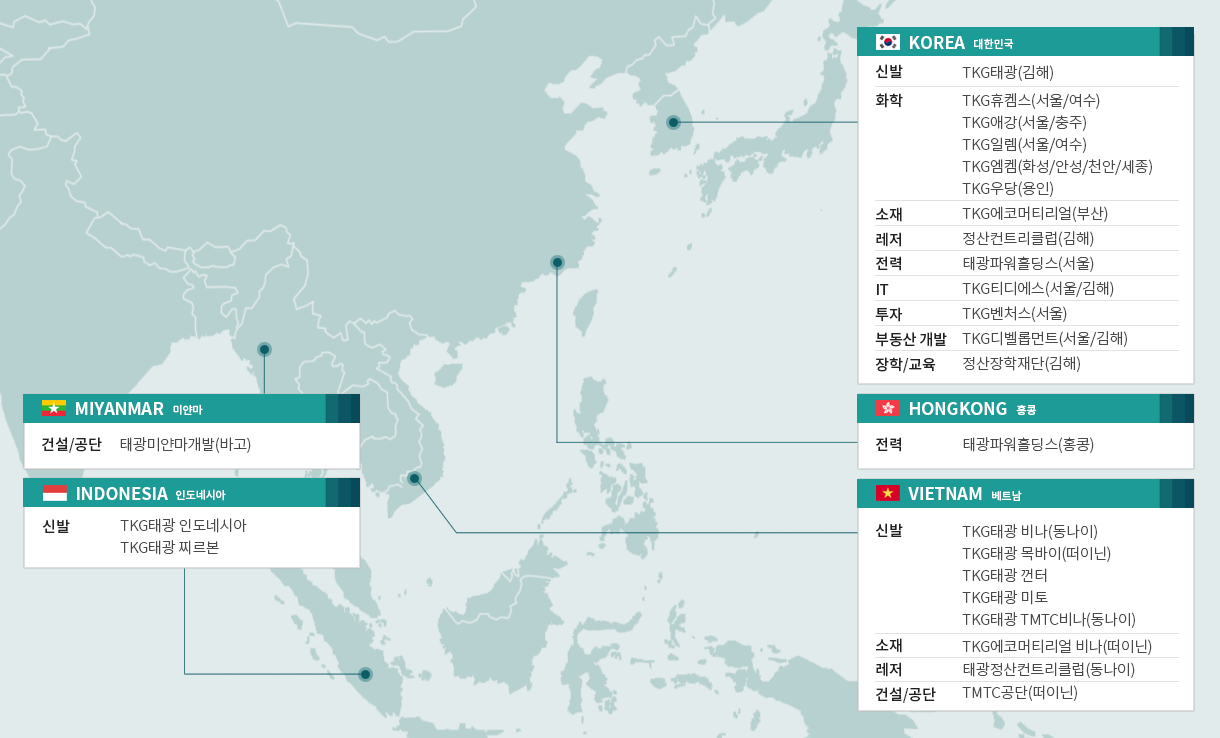
Task: Click the Indonesia flag icon
Action: (x=54, y=493)
